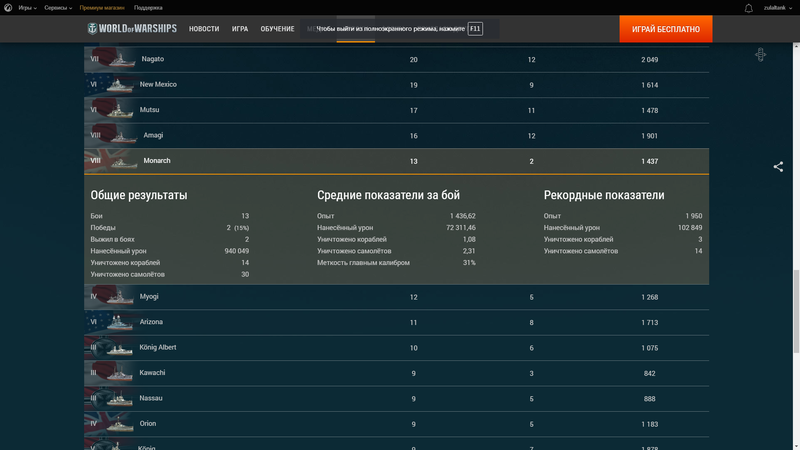Open the НОВОСТИ menu tab
This screenshot has height=450, width=800.
point(204,29)
